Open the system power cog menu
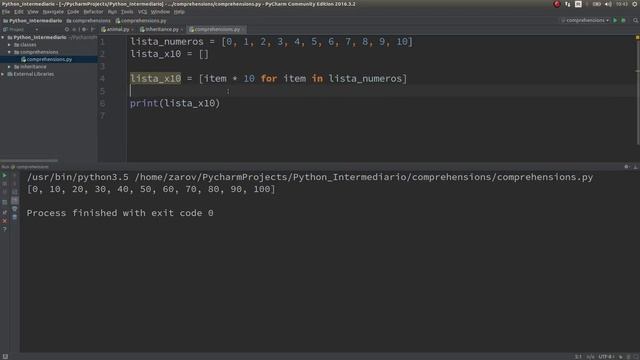This screenshot has height=360, width=640. coord(635,4)
